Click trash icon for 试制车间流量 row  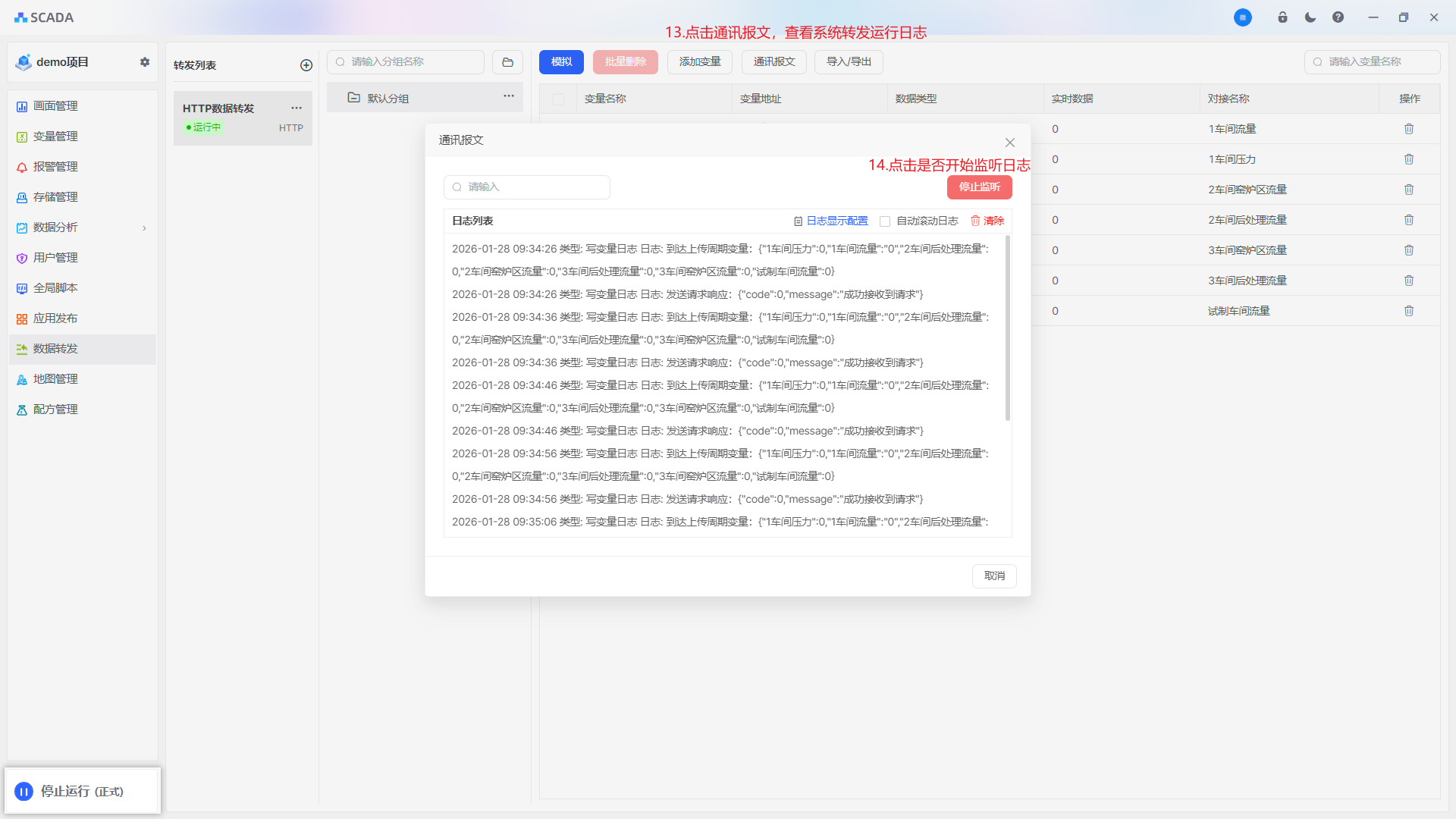point(1408,311)
